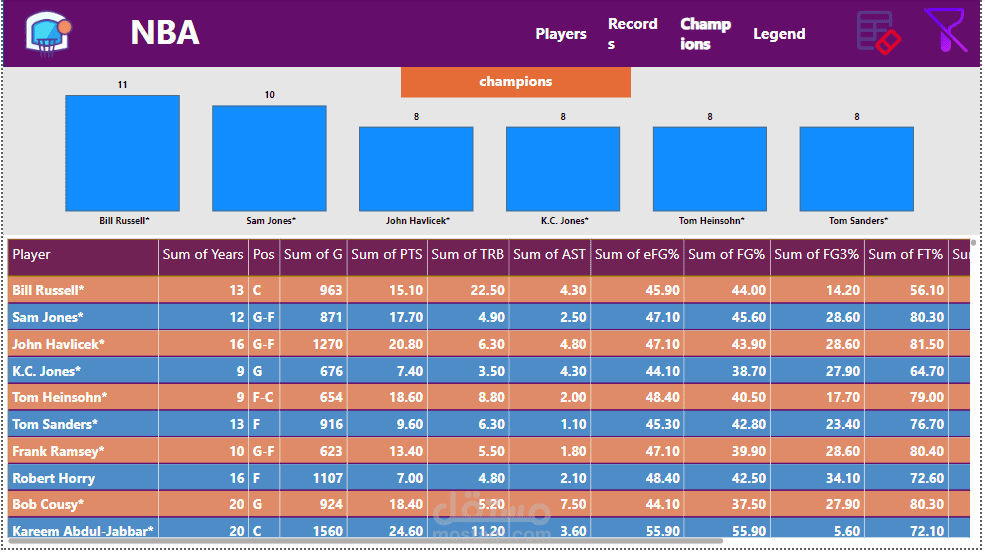This screenshot has height=556, width=985.
Task: Sort by the Sum of PTS header
Action: click(x=387, y=256)
